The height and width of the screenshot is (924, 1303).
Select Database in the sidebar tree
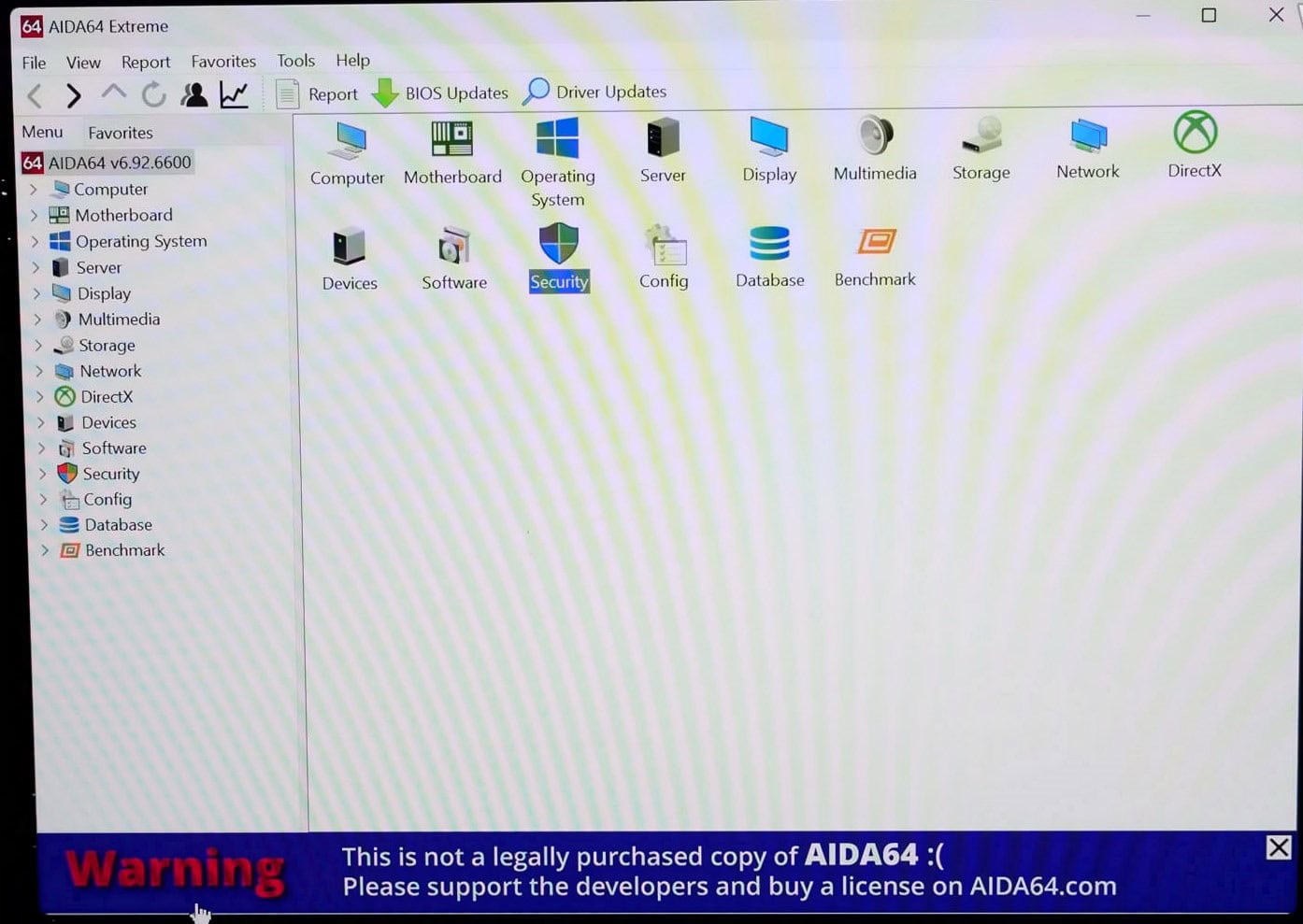118,525
